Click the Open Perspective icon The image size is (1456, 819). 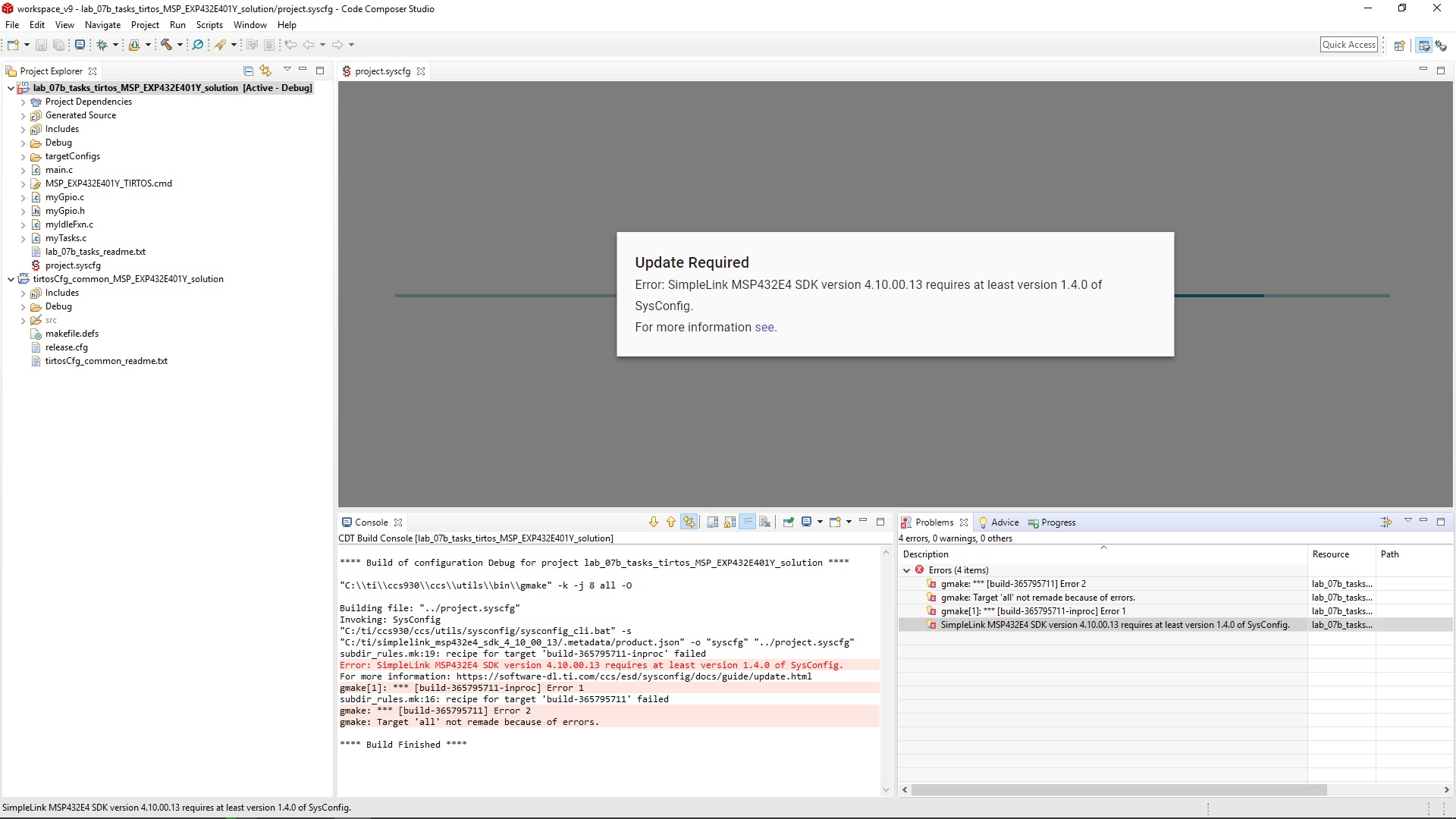pos(1400,45)
